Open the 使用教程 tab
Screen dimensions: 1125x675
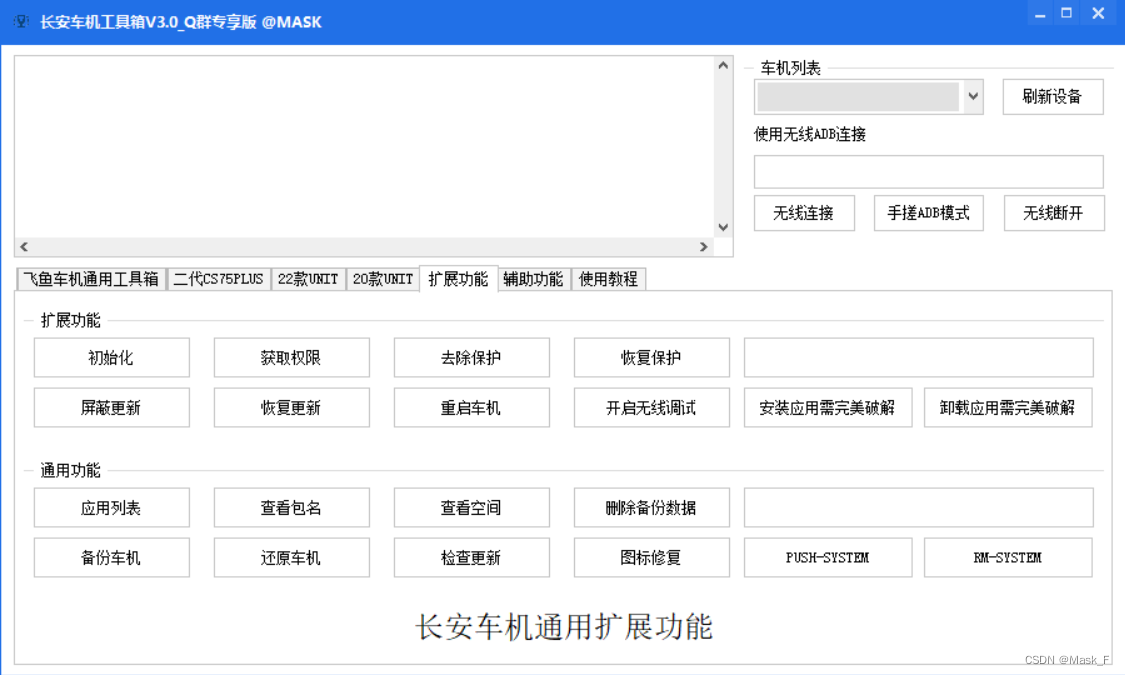[608, 279]
